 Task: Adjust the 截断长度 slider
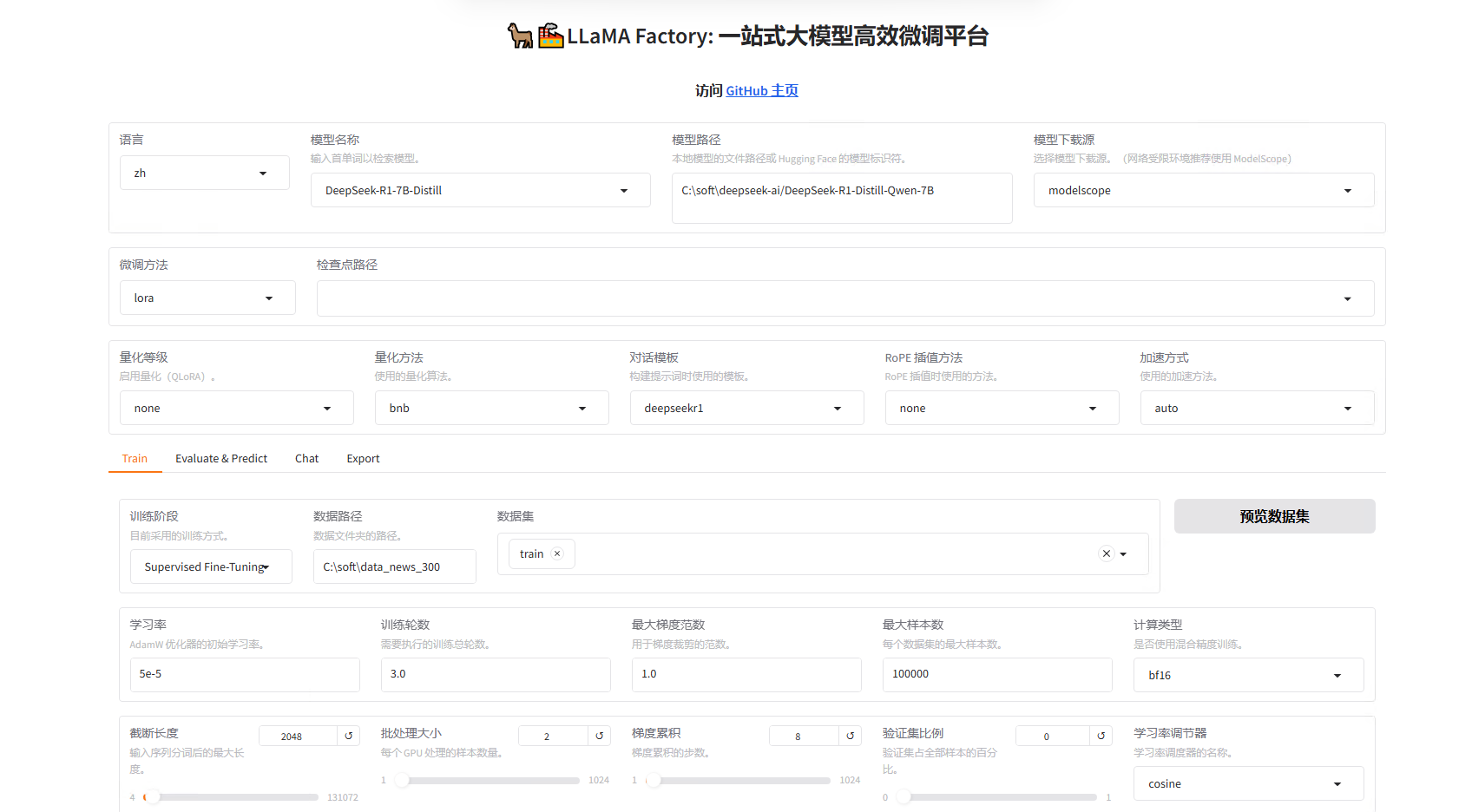[x=230, y=796]
